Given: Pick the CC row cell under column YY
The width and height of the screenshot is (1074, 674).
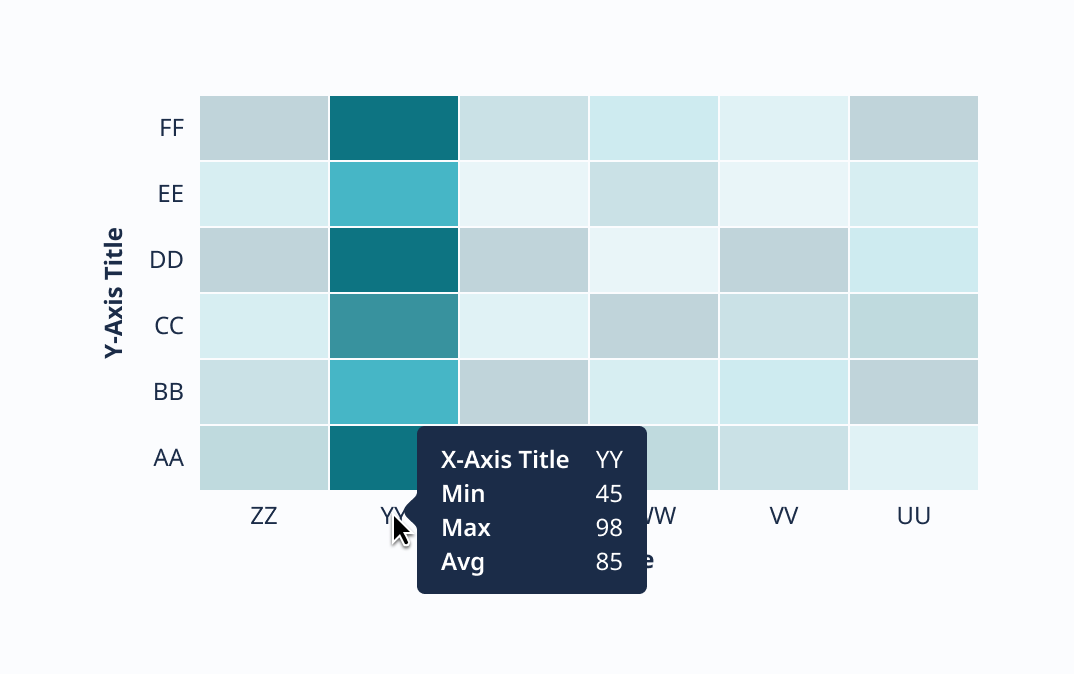Looking at the screenshot, I should [x=394, y=326].
